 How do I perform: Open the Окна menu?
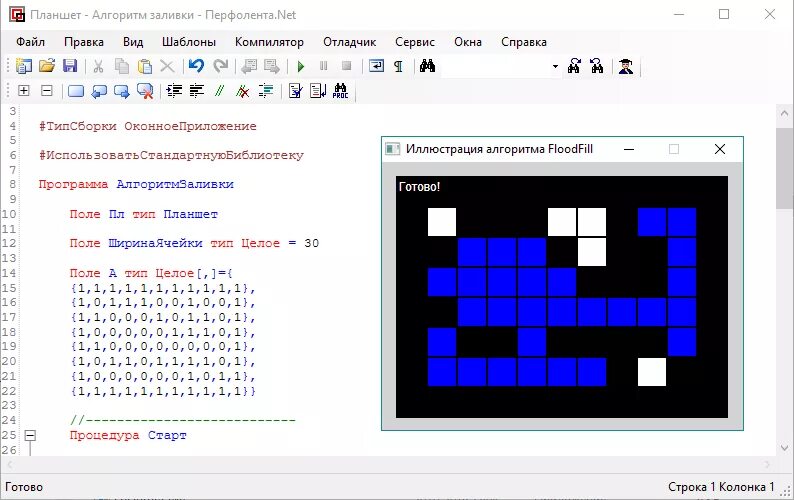pyautogui.click(x=468, y=42)
